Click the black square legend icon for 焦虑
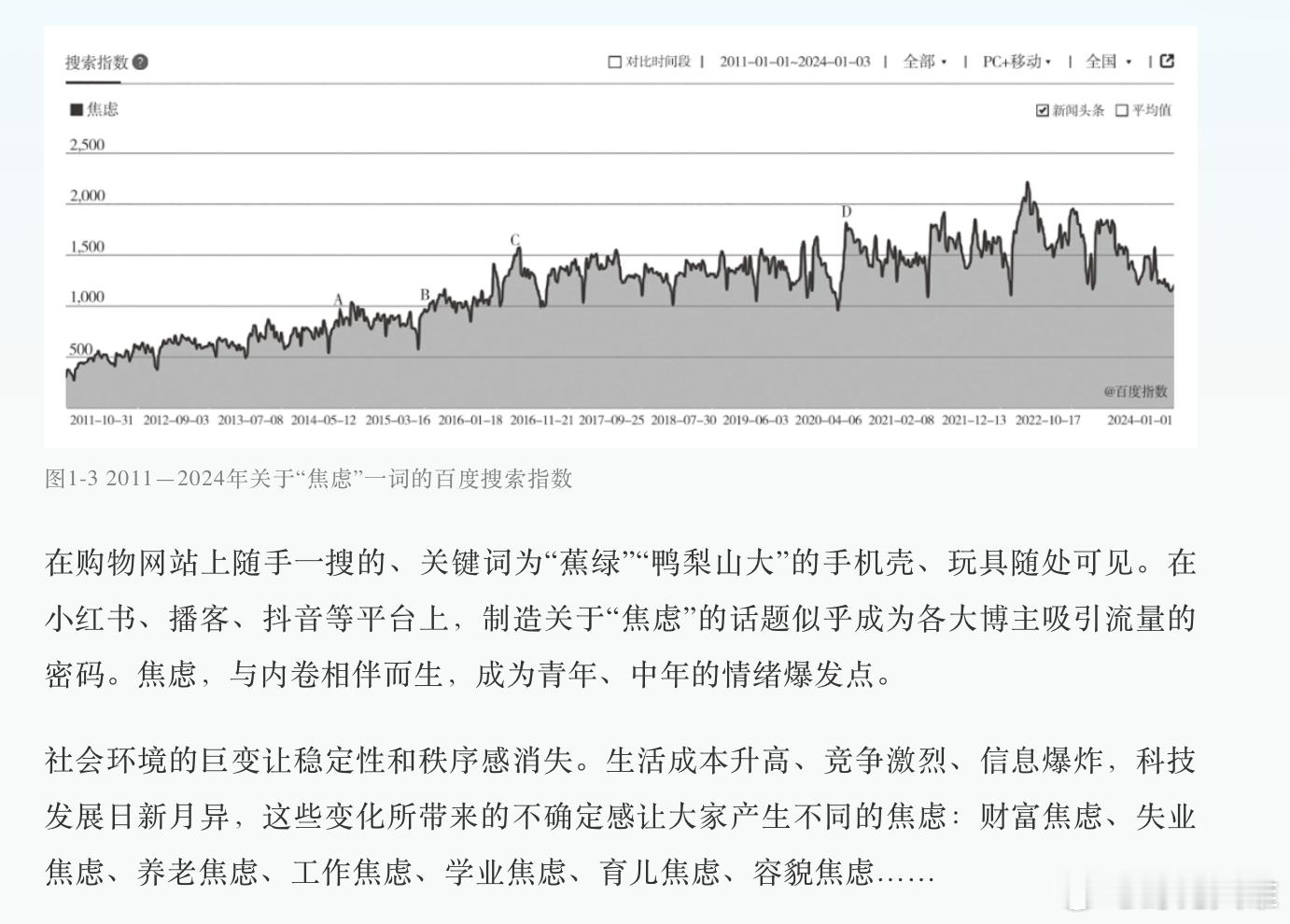The image size is (1290, 924). (x=77, y=109)
